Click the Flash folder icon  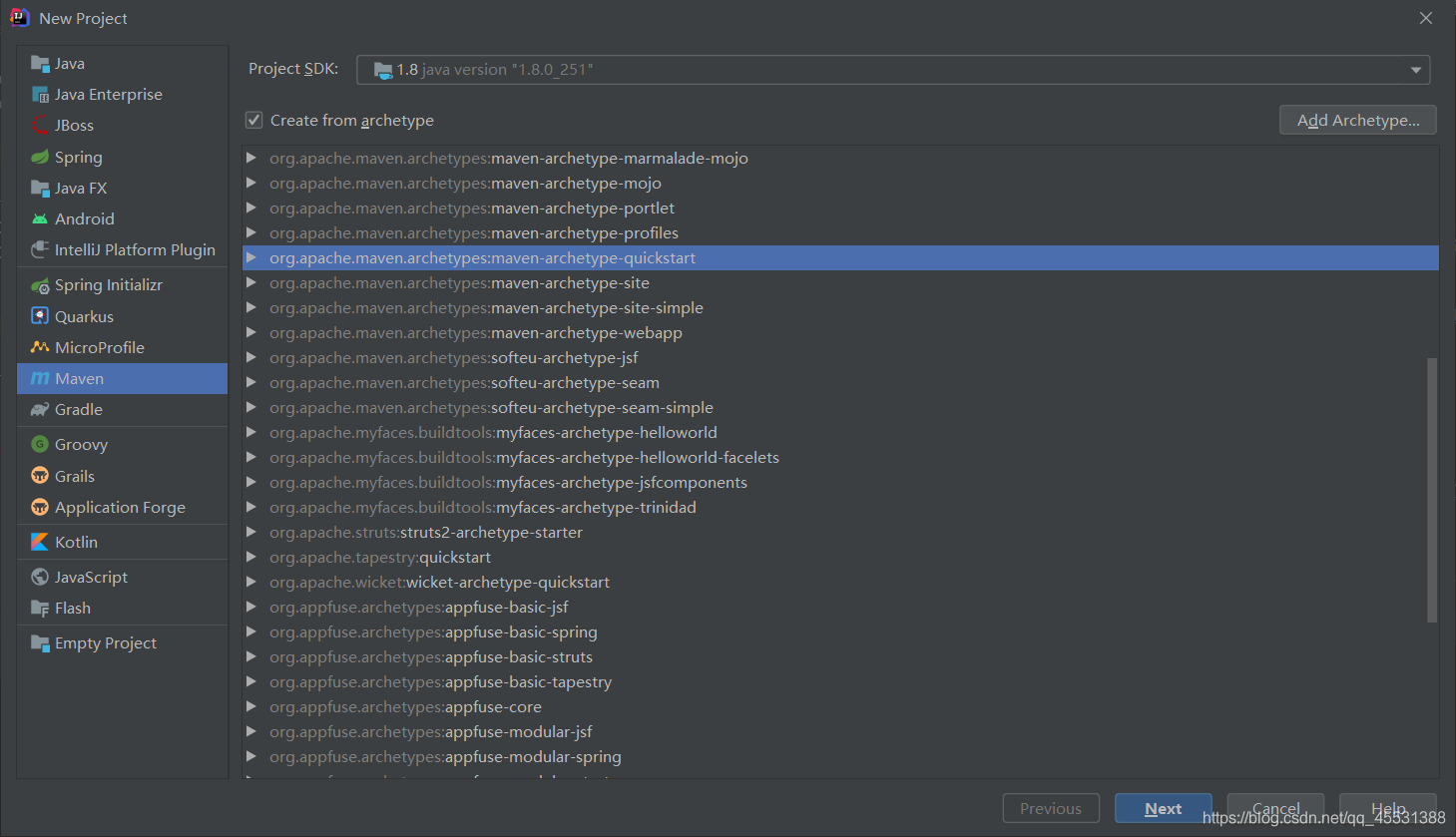click(40, 609)
